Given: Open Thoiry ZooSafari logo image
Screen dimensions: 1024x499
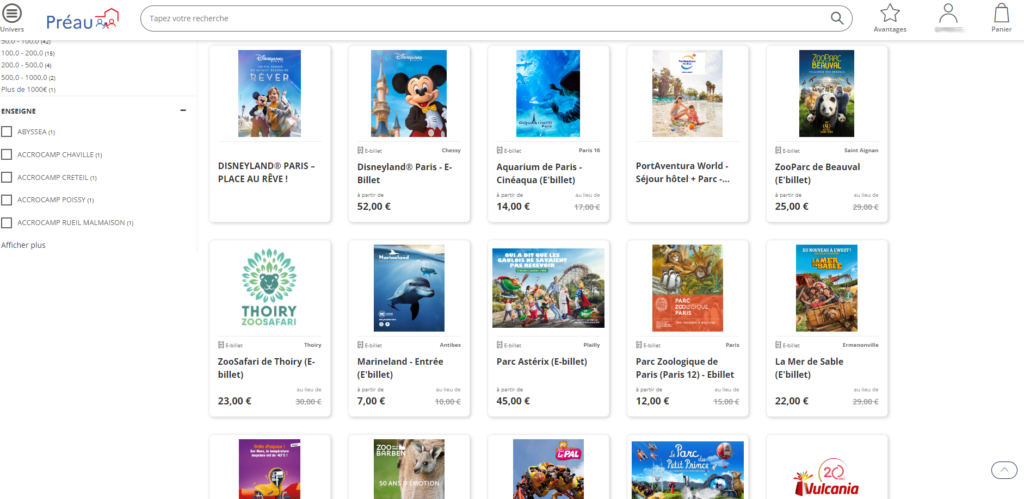Looking at the screenshot, I should tap(269, 287).
